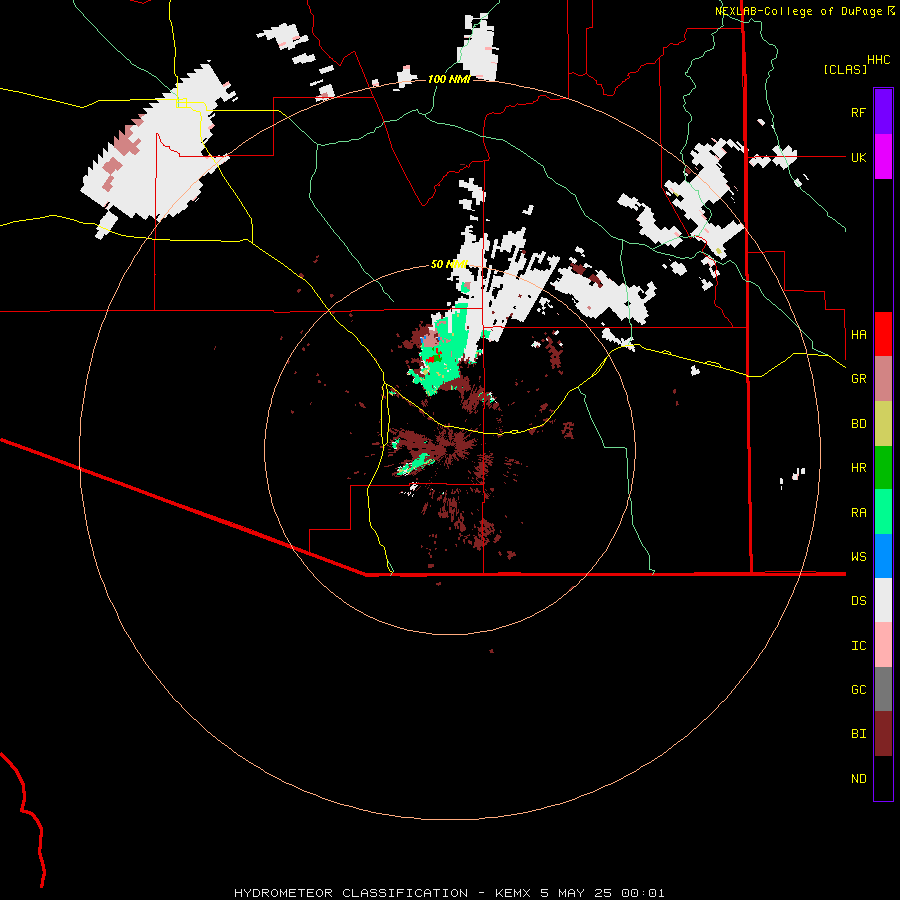Click the HR heavy rain green swatch
This screenshot has height=900, width=900.
coord(883,467)
